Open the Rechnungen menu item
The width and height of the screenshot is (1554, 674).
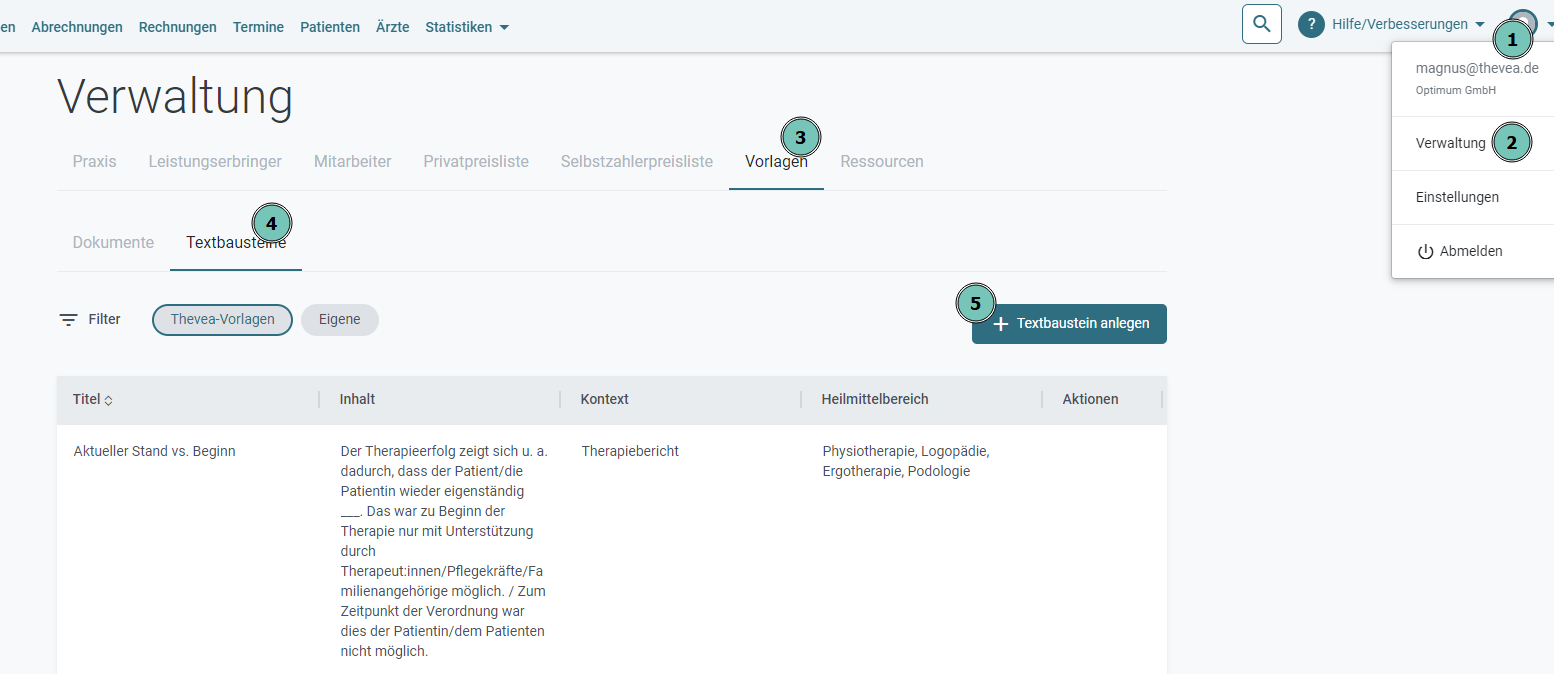(178, 27)
